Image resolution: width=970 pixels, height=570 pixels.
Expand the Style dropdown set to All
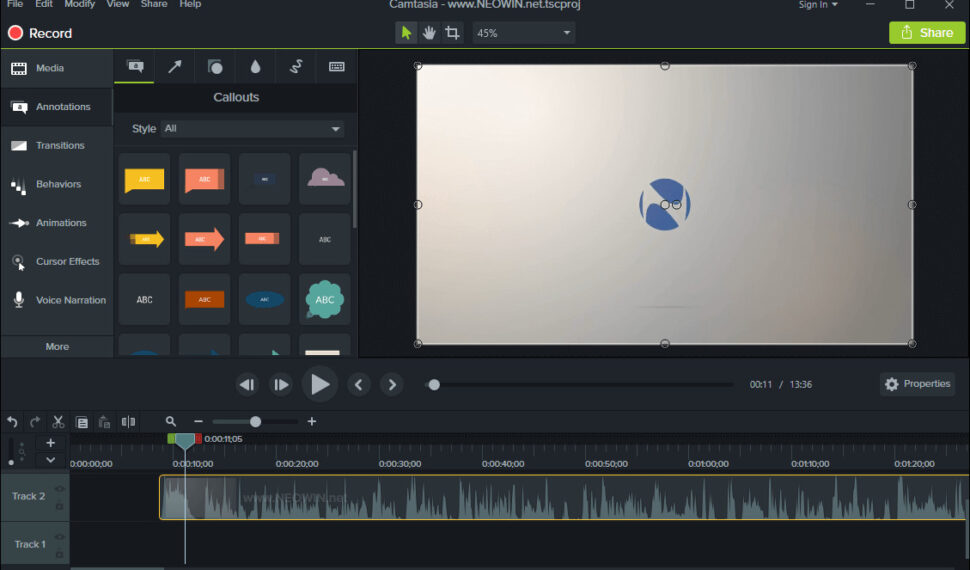(253, 129)
